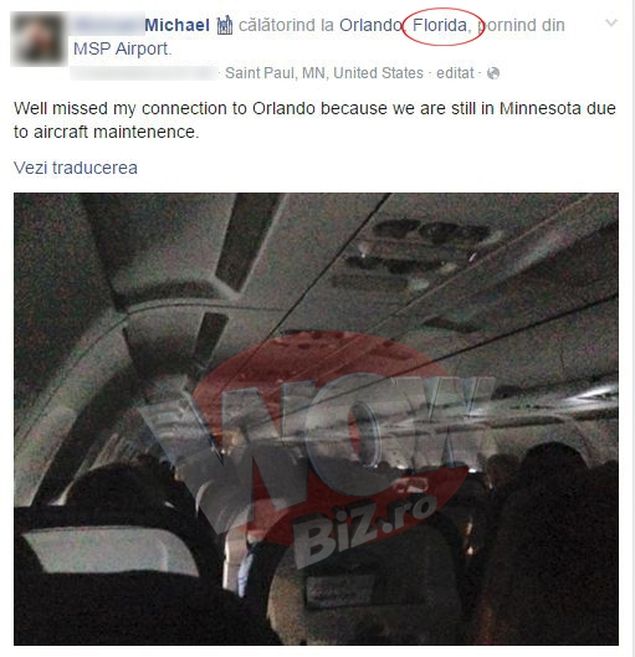View edit history via 'editat'
The height and width of the screenshot is (657, 635).
click(455, 73)
